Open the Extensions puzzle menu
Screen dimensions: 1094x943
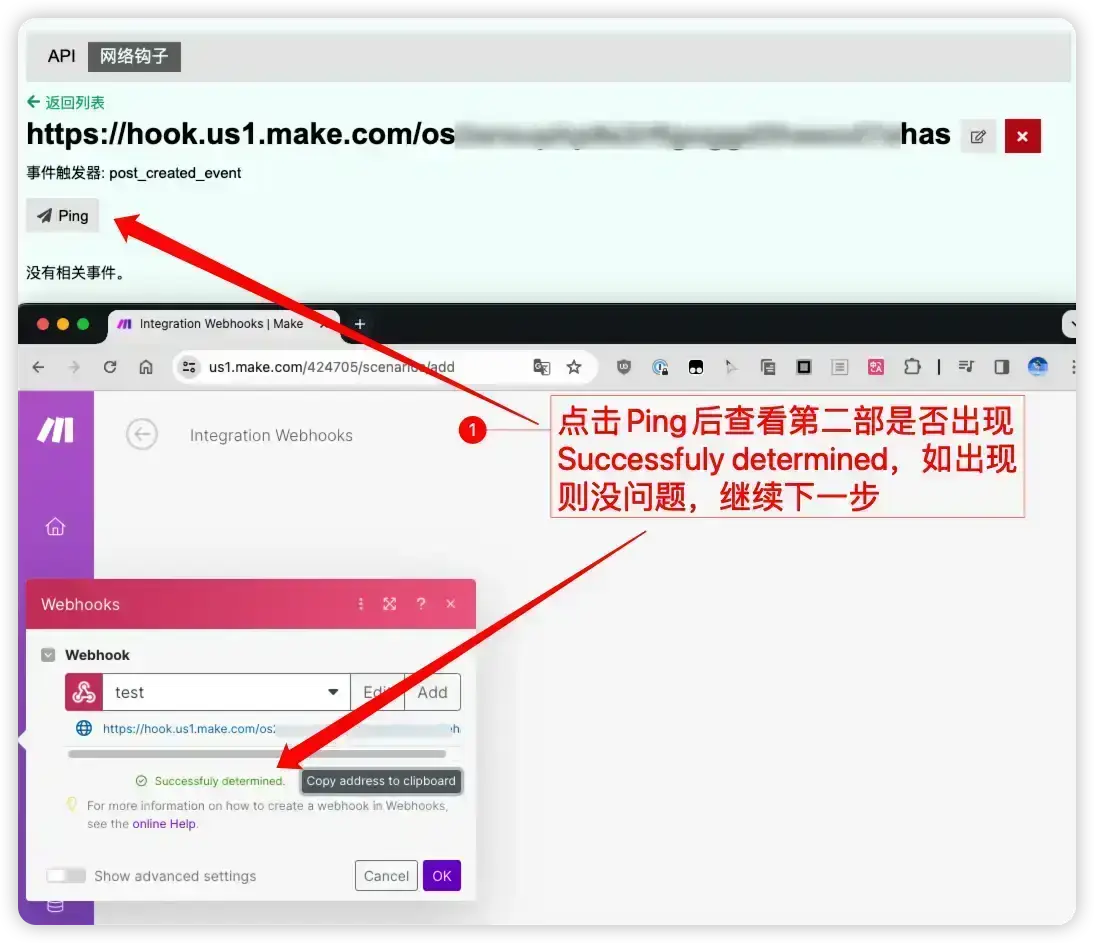coord(912,367)
